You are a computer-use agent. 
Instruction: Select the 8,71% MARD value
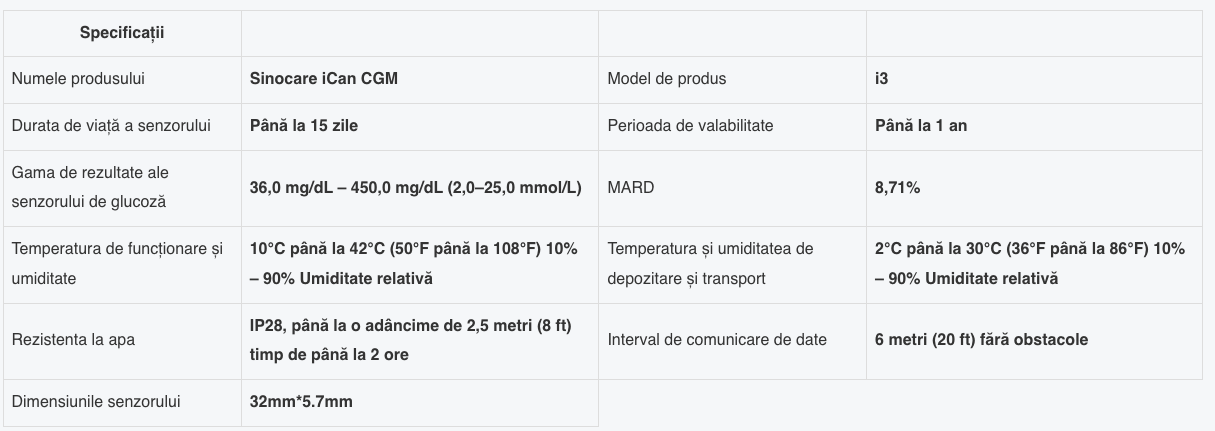(897, 187)
